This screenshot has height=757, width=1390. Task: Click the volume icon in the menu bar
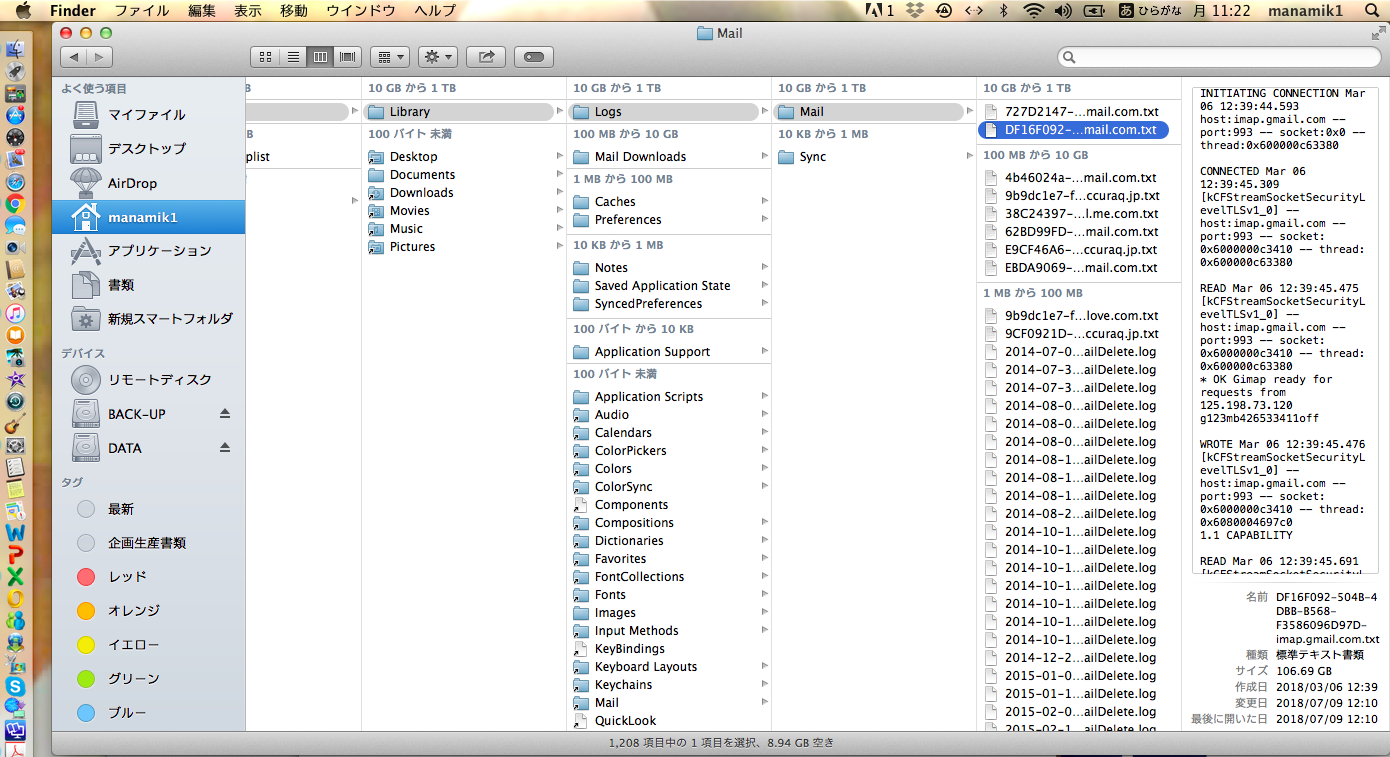pos(1063,11)
